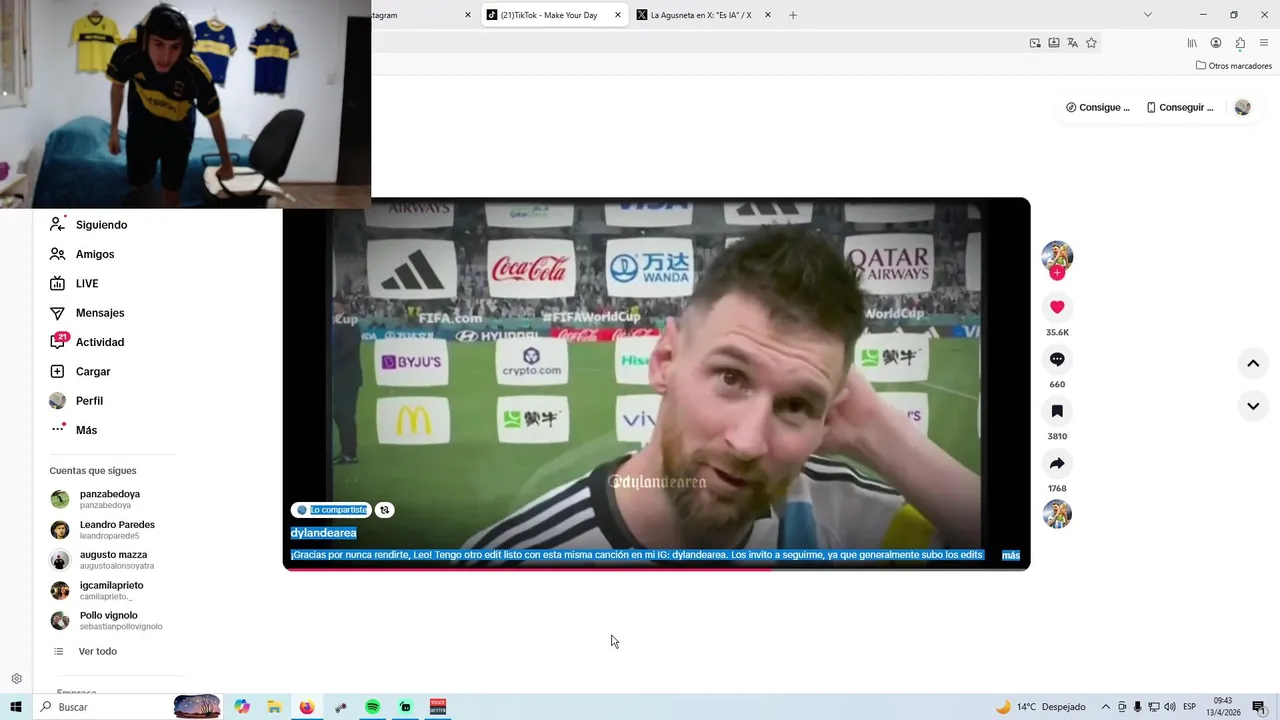Bookmark the video with 3810 saves
1280x720 pixels.
[1057, 411]
